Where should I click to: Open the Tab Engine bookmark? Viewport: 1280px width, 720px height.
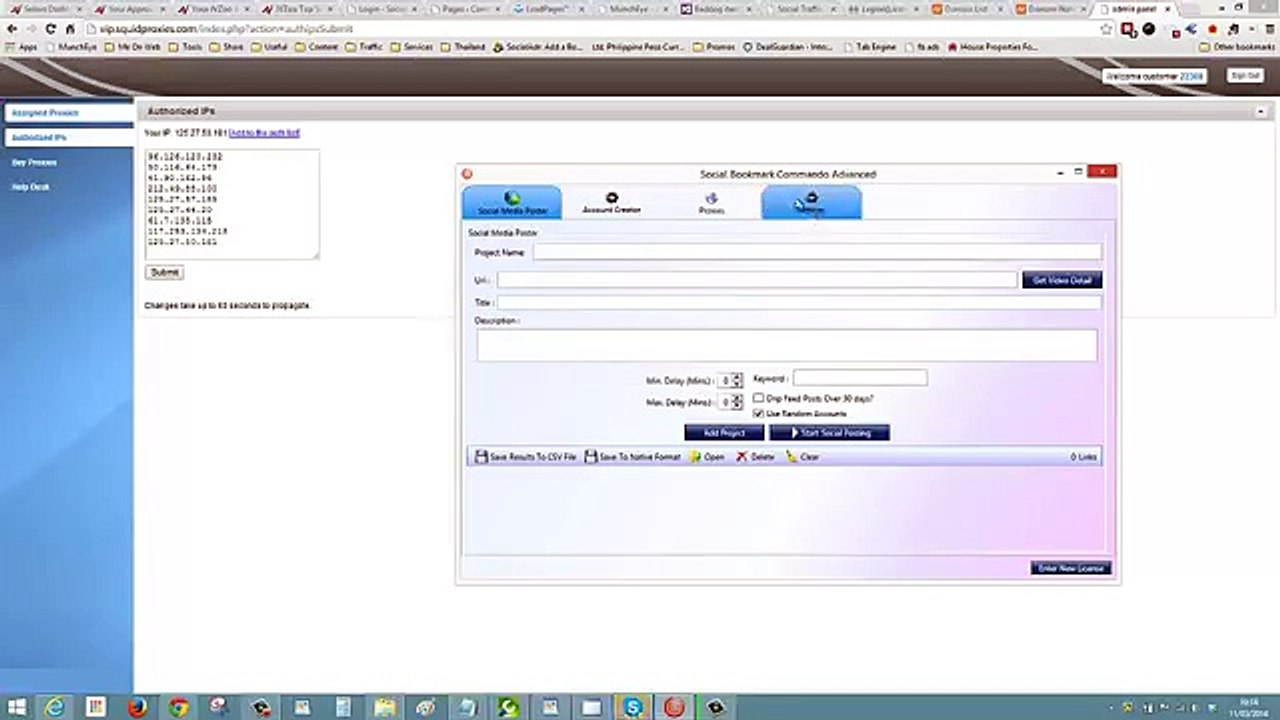(870, 47)
